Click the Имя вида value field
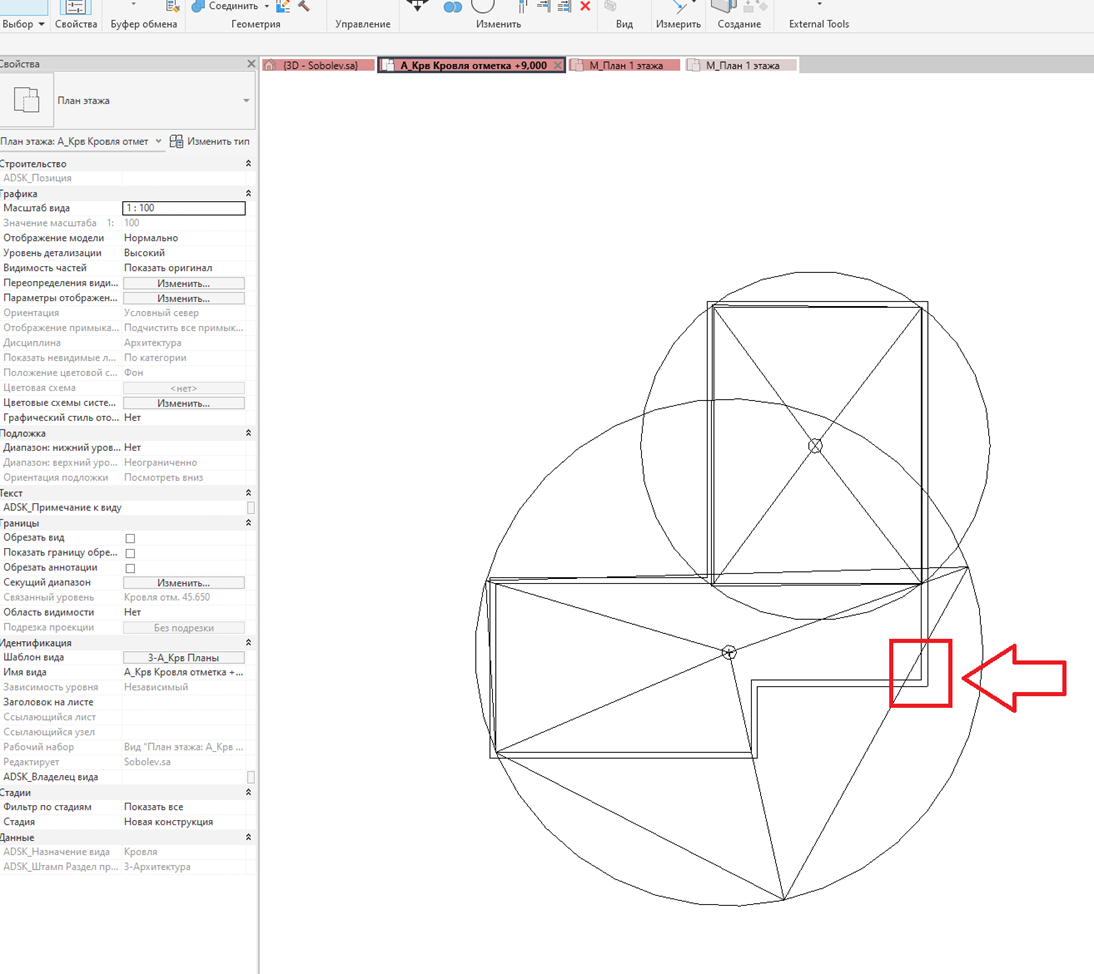Screen dimensions: 1094x974 point(183,672)
